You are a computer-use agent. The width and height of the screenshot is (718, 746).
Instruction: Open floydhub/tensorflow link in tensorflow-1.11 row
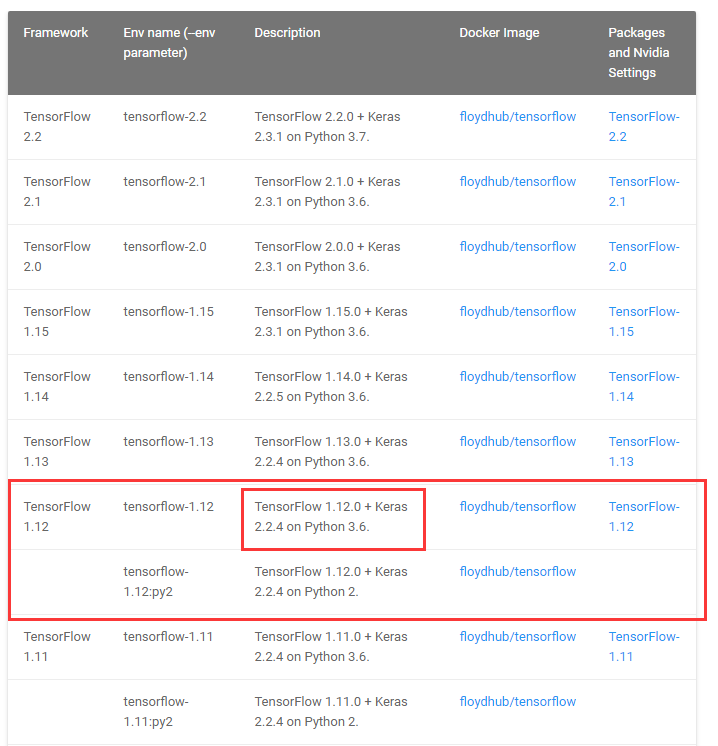tap(518, 637)
